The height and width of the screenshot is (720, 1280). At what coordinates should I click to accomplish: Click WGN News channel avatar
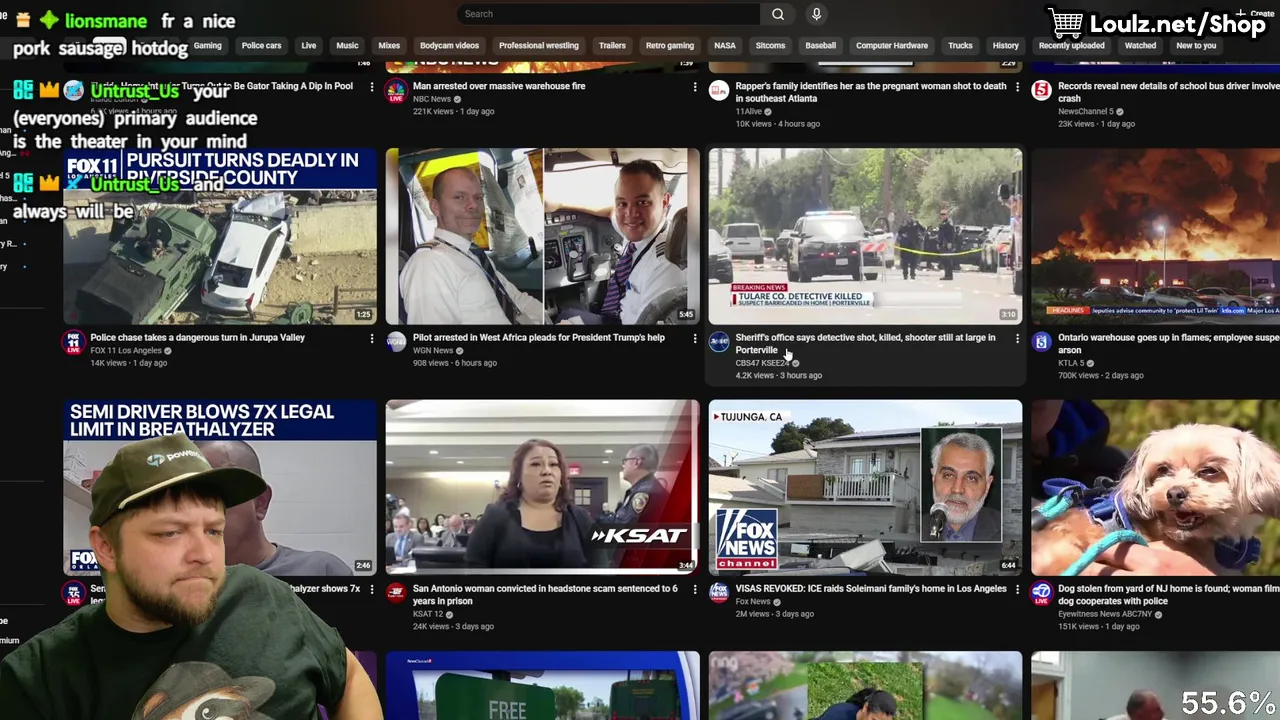tap(396, 342)
